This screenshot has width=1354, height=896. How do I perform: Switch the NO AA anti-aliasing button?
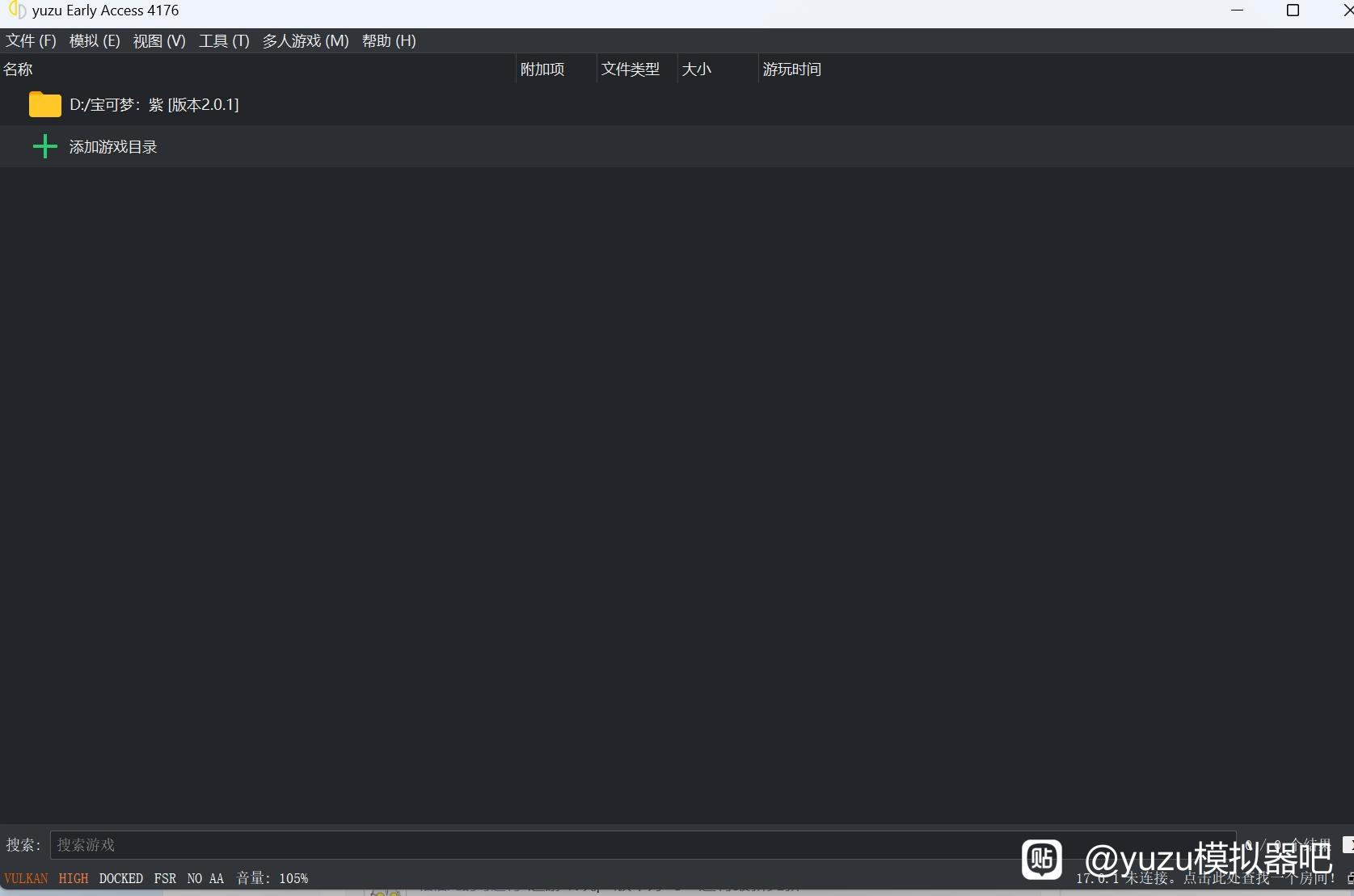click(205, 878)
